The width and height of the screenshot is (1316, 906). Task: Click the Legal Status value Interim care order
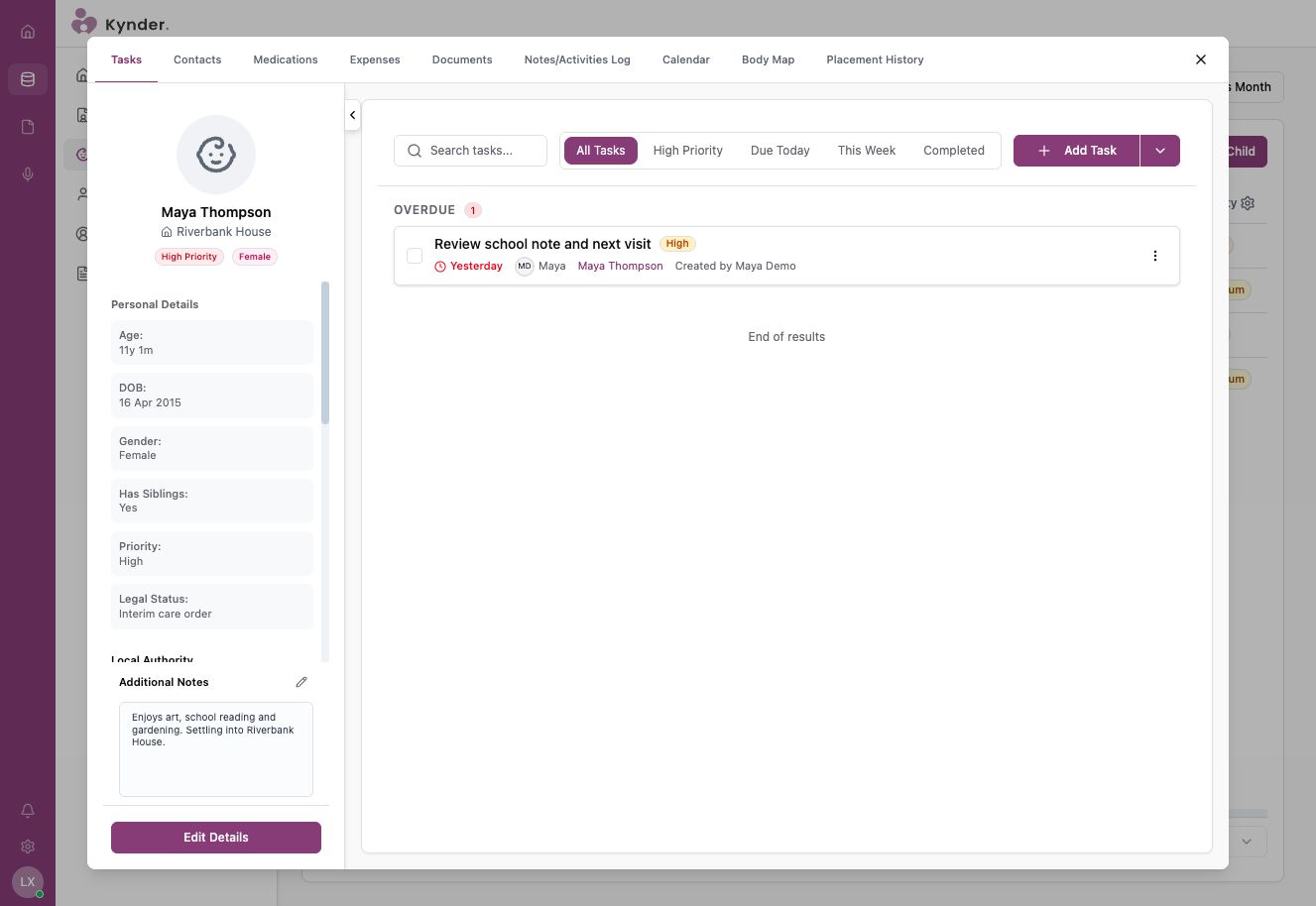[x=166, y=614]
